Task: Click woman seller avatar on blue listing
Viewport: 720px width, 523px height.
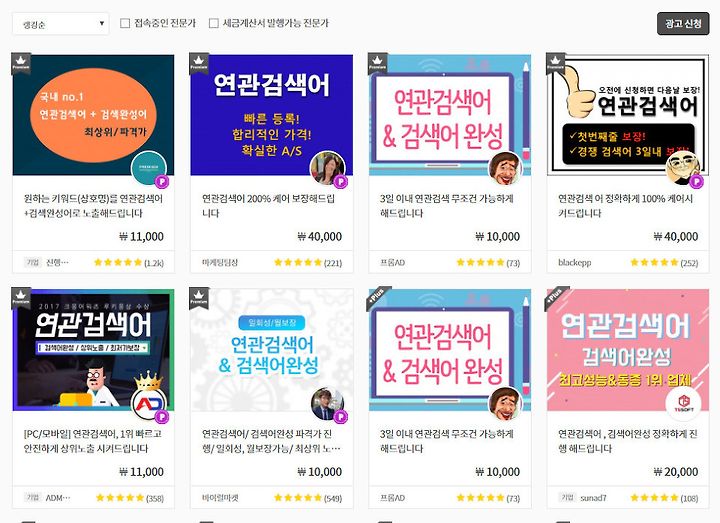Action: click(327, 169)
